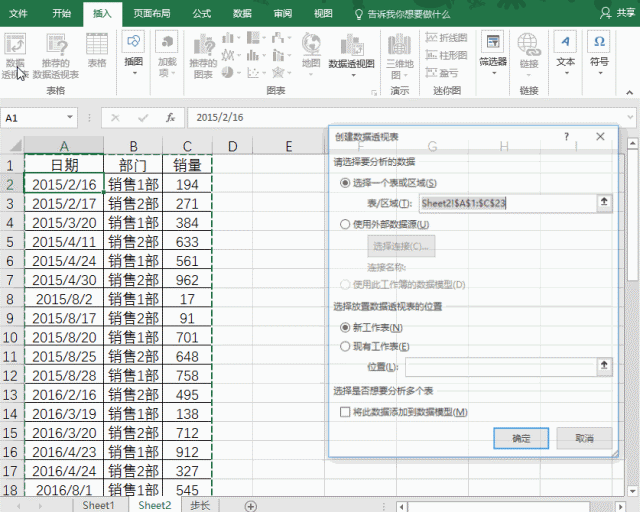Click the collapse icon beside 表/区域 field
The image size is (640, 512).
[603, 202]
